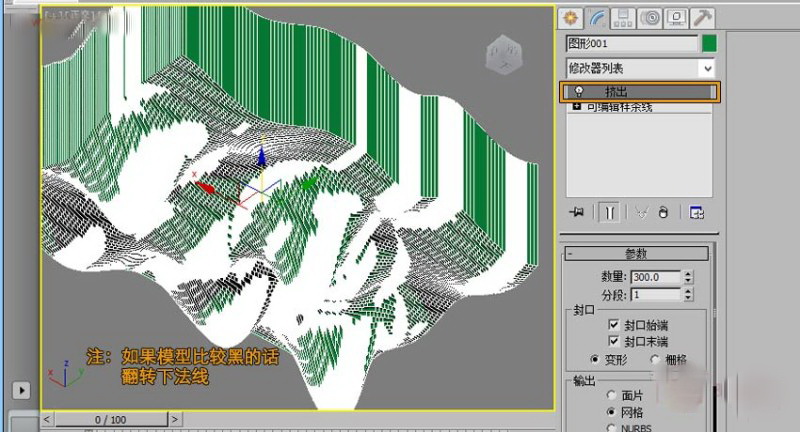Open the Hierarchy panel tab
Viewport: 800px width, 432px height.
pyautogui.click(x=624, y=17)
